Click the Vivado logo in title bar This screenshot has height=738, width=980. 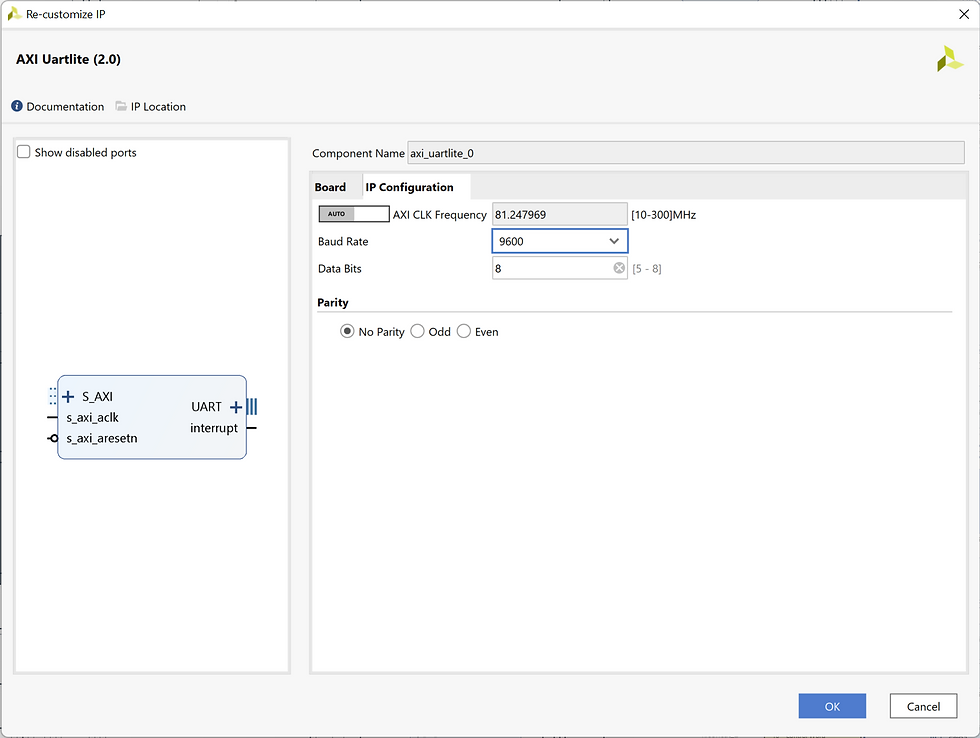(14, 14)
